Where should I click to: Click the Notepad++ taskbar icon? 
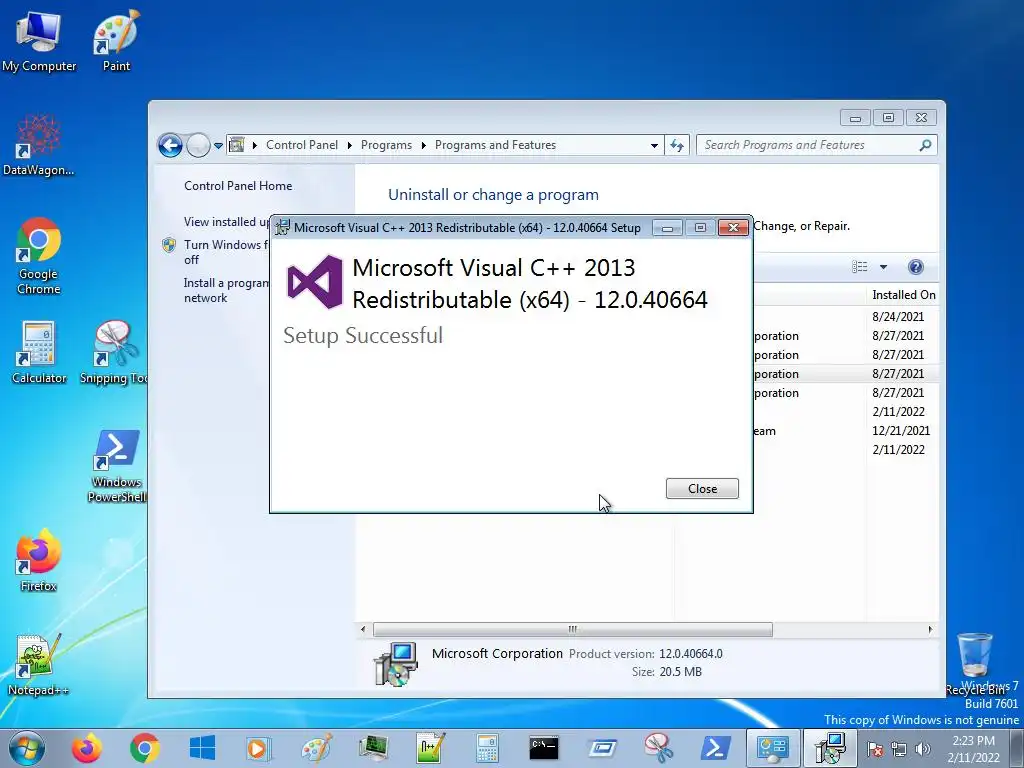[x=431, y=748]
